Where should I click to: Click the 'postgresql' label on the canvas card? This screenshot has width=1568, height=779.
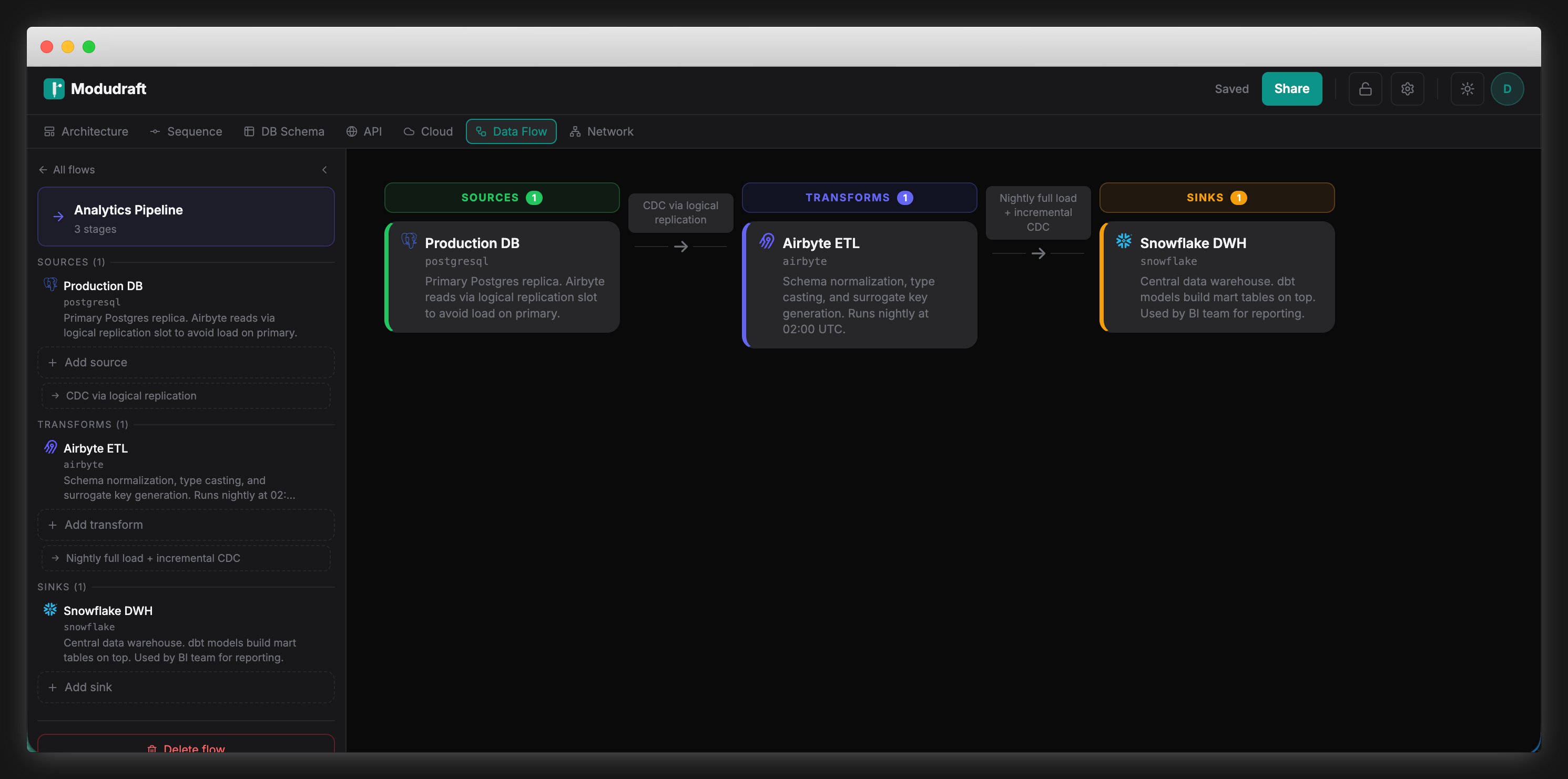(x=456, y=262)
